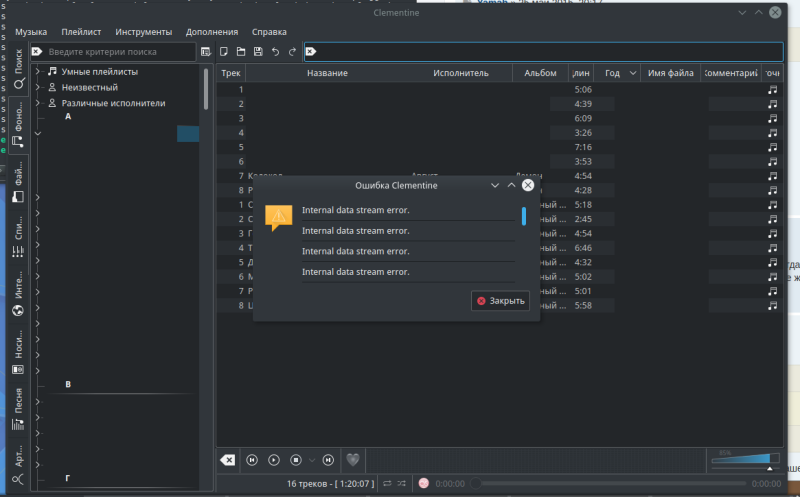Open stop button dropdown arrow
Screen dimensions: 800x497
pyautogui.click(x=312, y=460)
